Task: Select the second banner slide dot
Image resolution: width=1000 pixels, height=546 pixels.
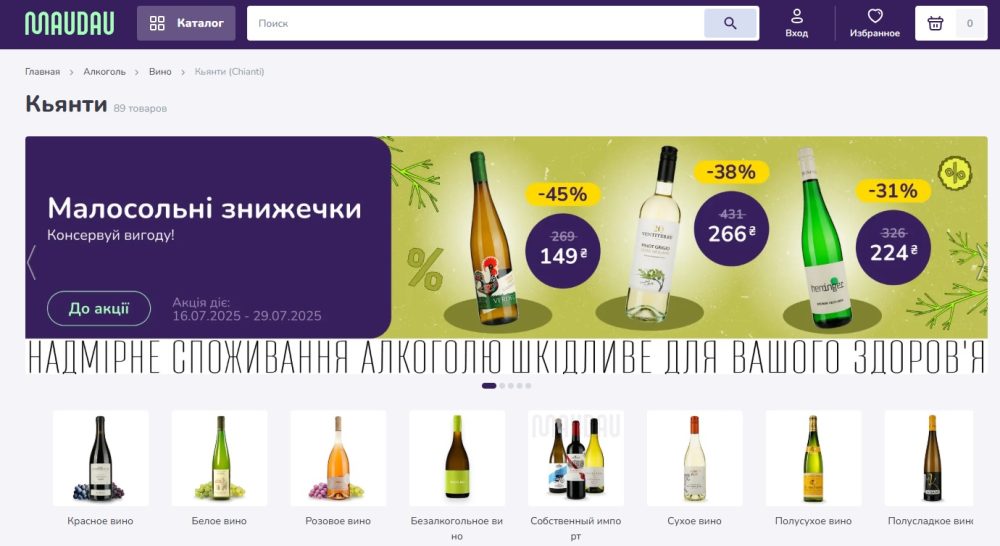Action: [502, 386]
